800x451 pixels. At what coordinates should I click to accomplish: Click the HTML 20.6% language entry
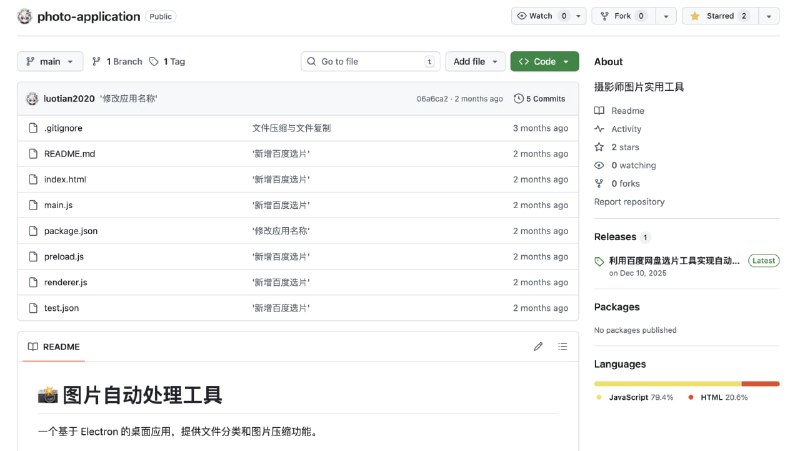[x=718, y=397]
